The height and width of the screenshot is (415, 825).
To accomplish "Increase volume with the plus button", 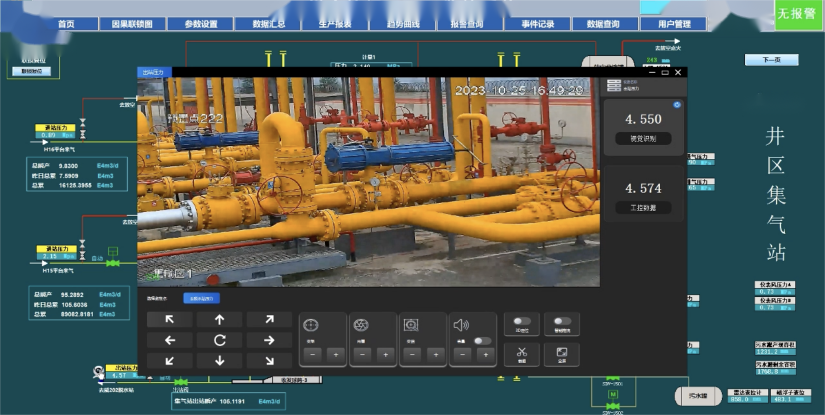I will tap(485, 354).
